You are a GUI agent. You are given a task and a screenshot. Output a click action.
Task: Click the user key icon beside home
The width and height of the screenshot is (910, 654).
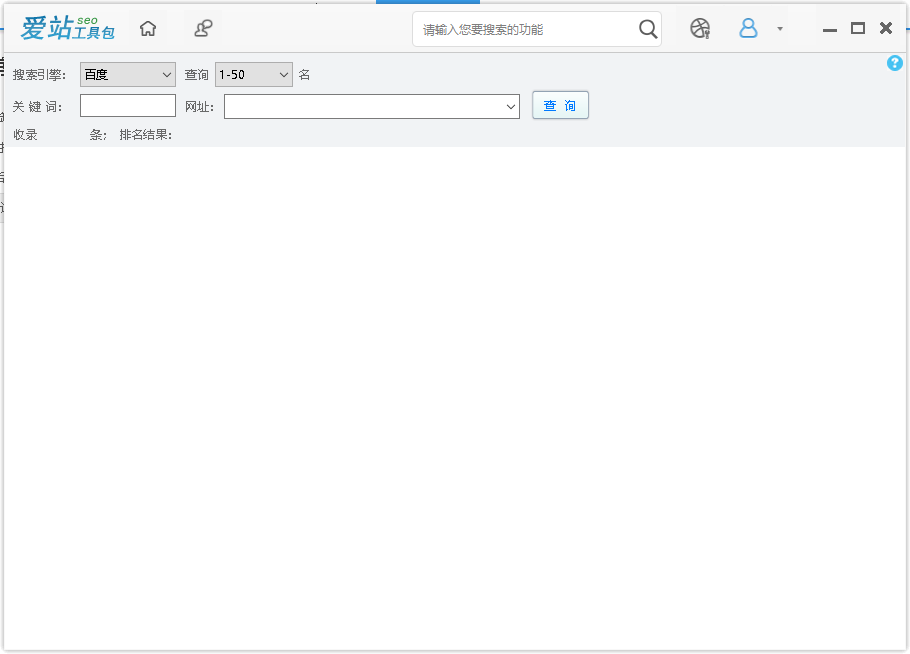point(203,28)
